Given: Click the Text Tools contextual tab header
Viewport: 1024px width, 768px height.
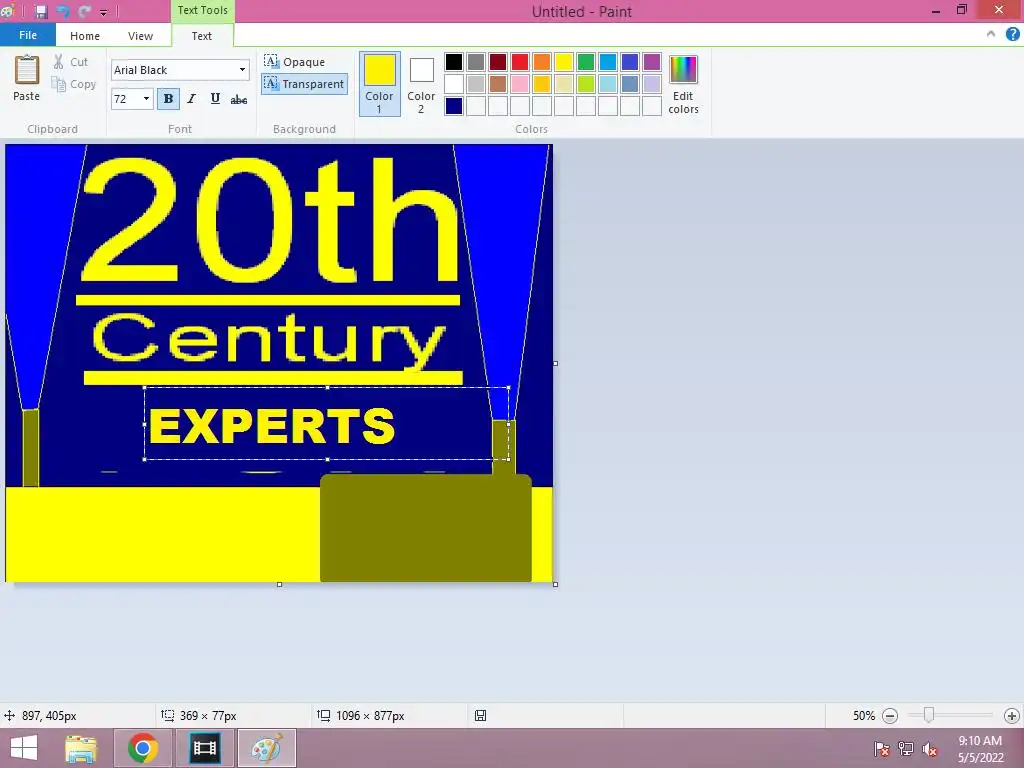Looking at the screenshot, I should click(x=202, y=10).
